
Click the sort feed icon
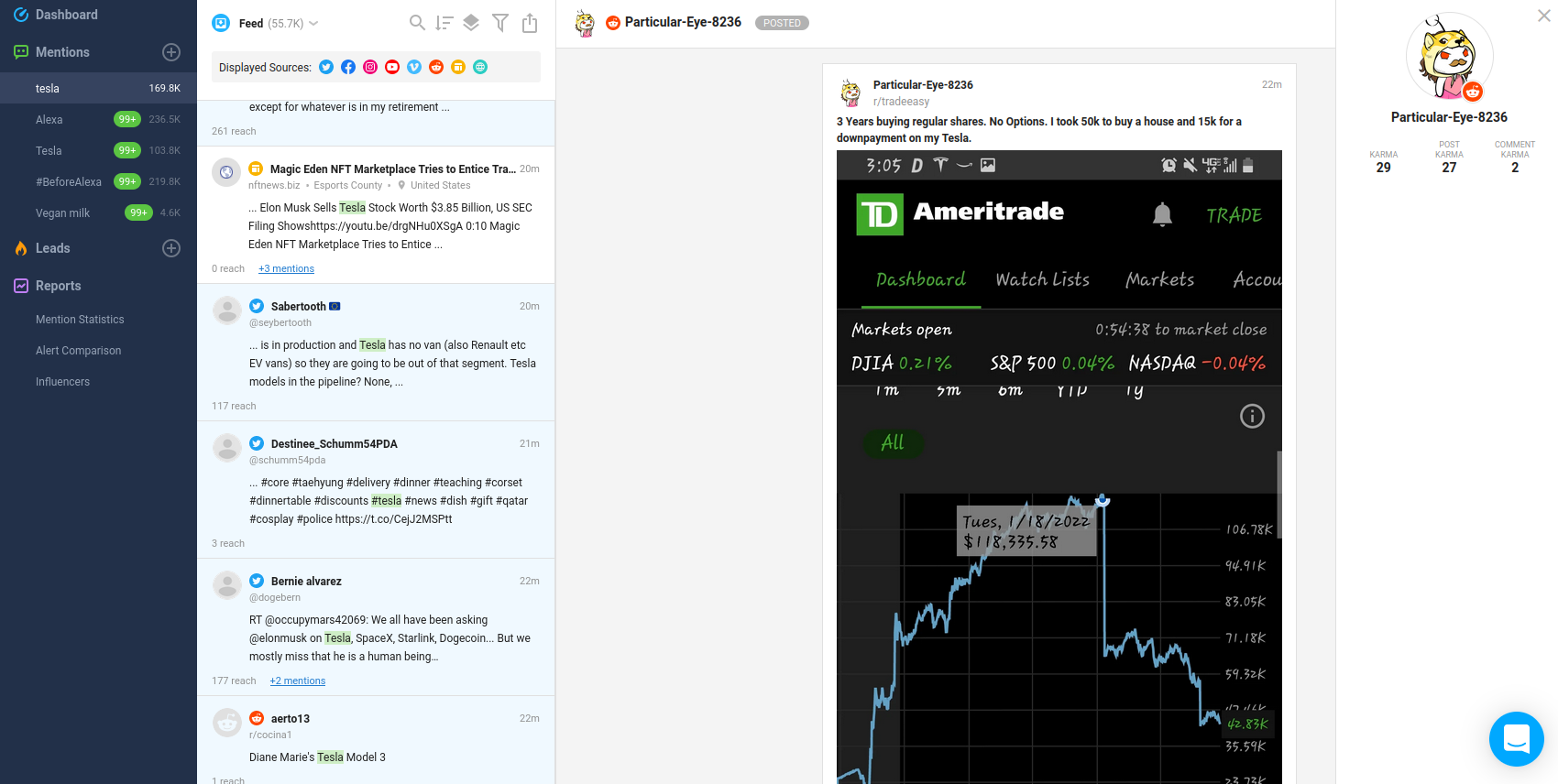coord(444,23)
